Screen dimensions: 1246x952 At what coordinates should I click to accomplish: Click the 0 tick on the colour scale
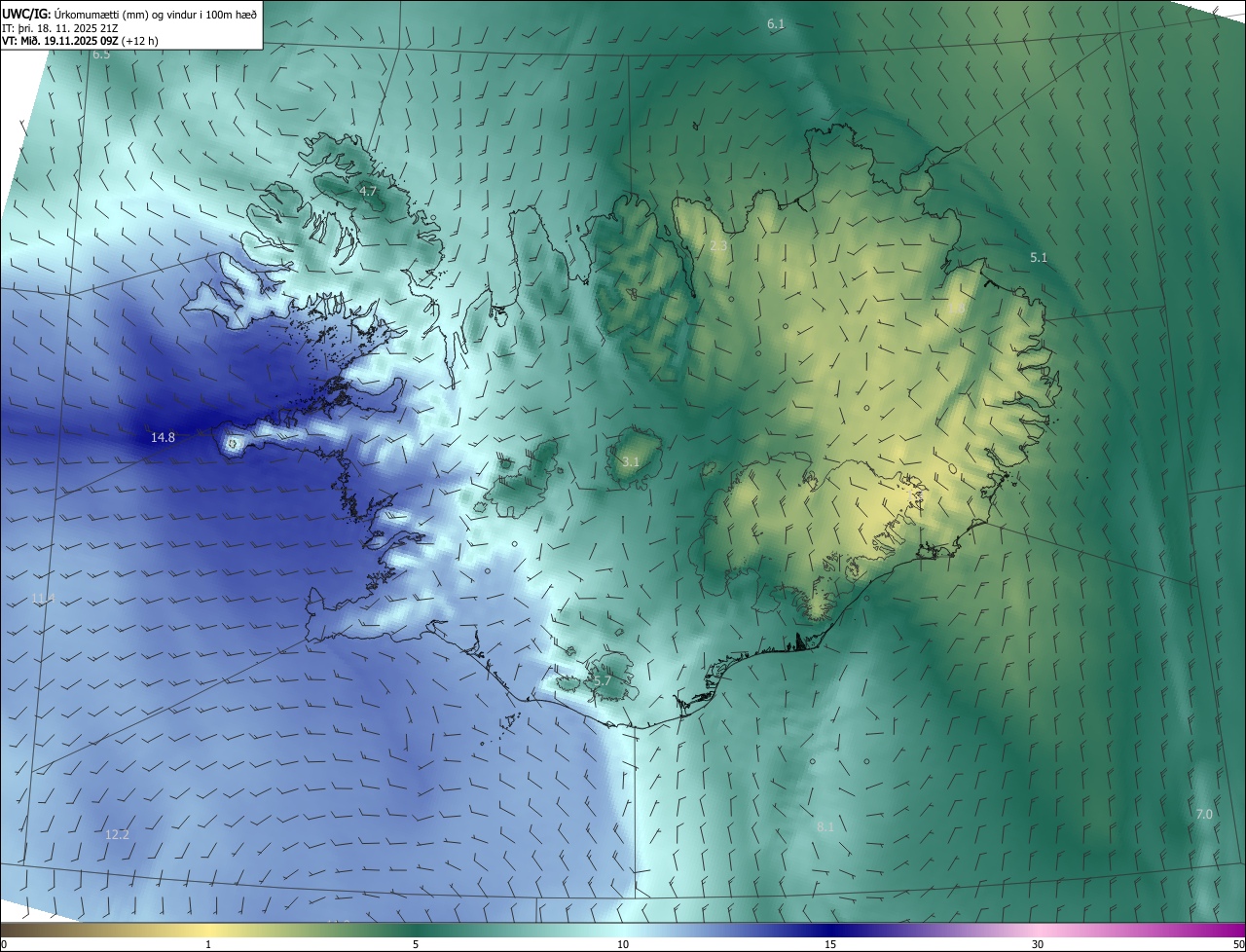(4, 944)
